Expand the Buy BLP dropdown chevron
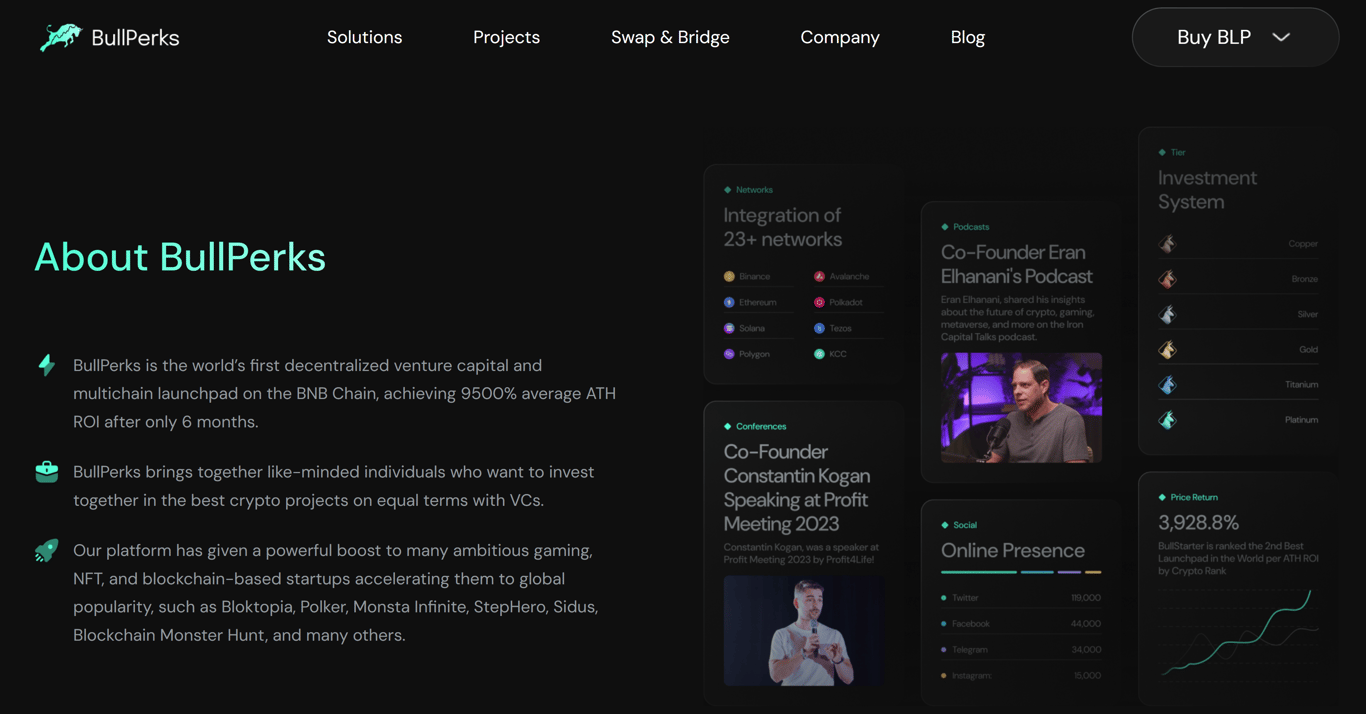 coord(1281,37)
